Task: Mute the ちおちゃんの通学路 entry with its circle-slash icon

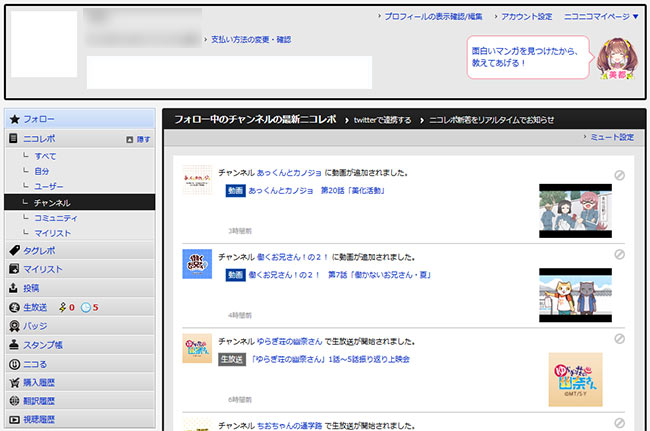Action: [x=619, y=423]
